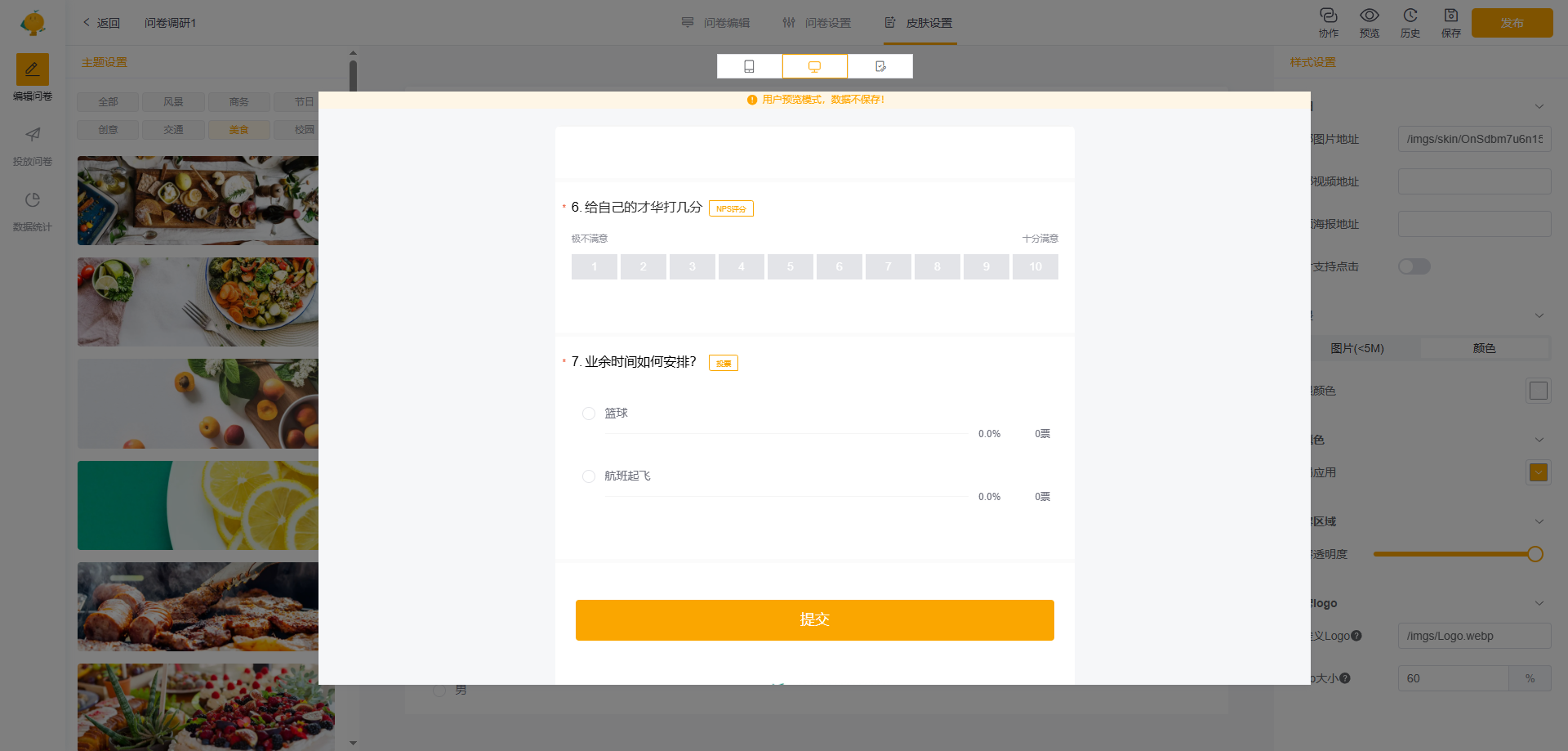Click the 透明度 slider handle
The width and height of the screenshot is (1568, 751).
[1535, 554]
